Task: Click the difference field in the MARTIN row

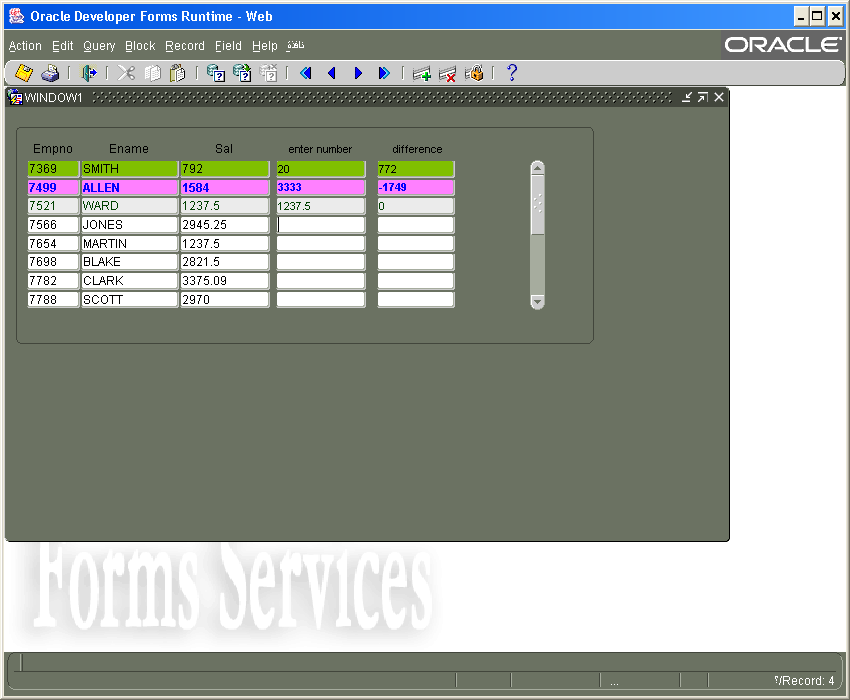Action: (x=416, y=243)
